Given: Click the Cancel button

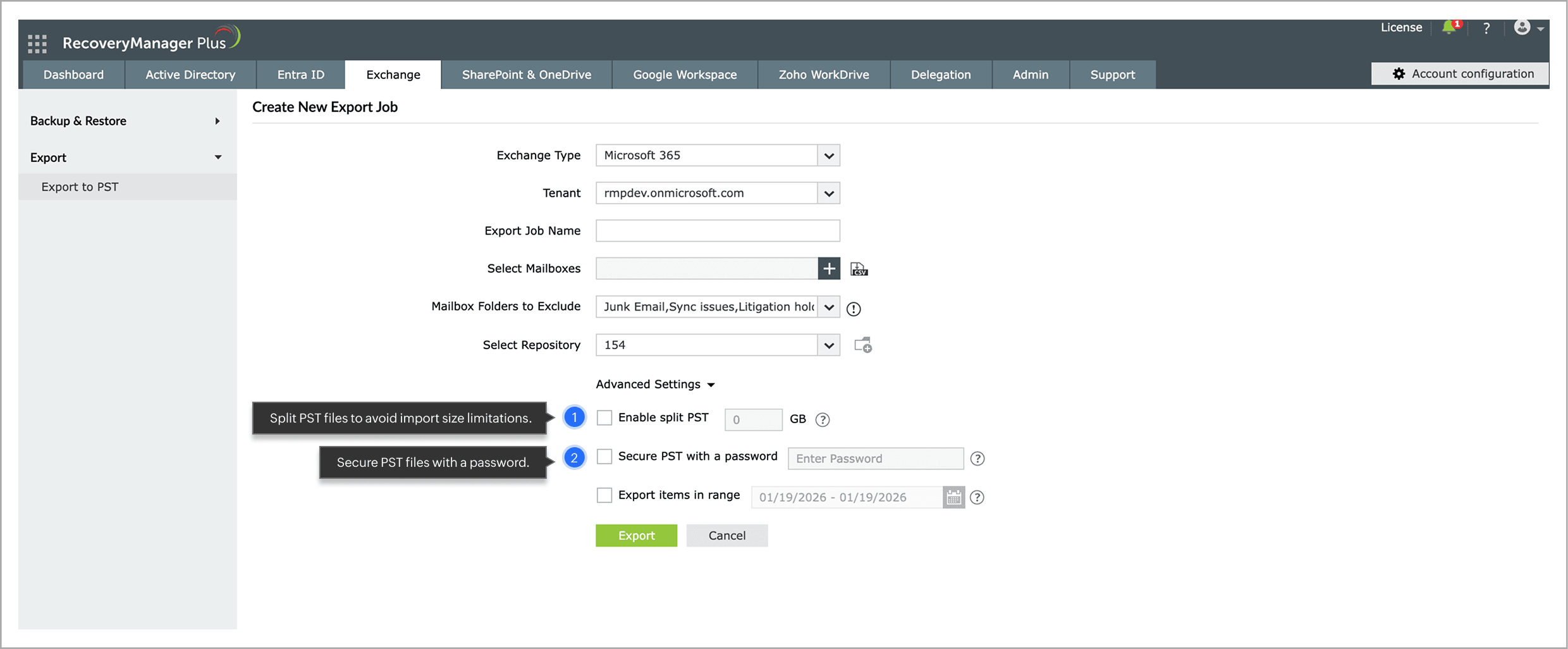Looking at the screenshot, I should 727,536.
